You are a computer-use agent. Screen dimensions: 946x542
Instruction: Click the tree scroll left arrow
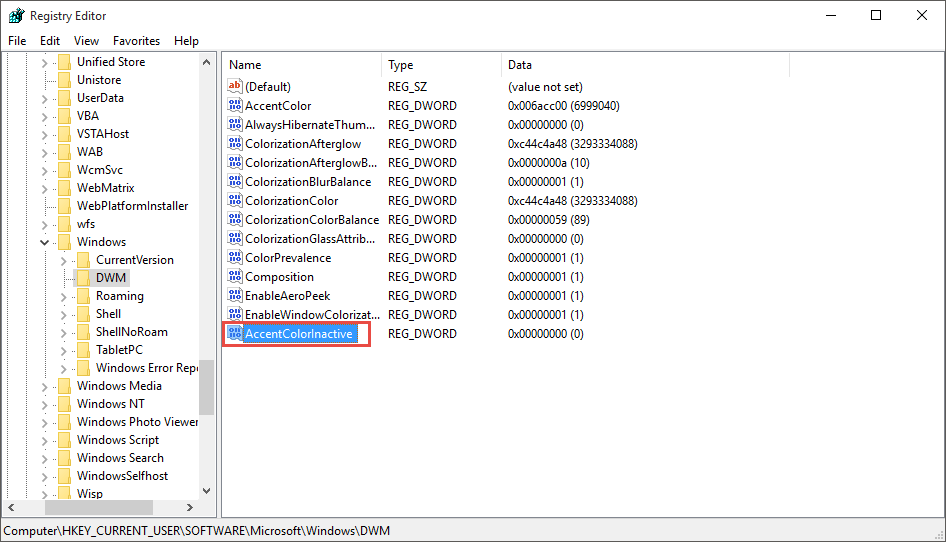point(11,508)
